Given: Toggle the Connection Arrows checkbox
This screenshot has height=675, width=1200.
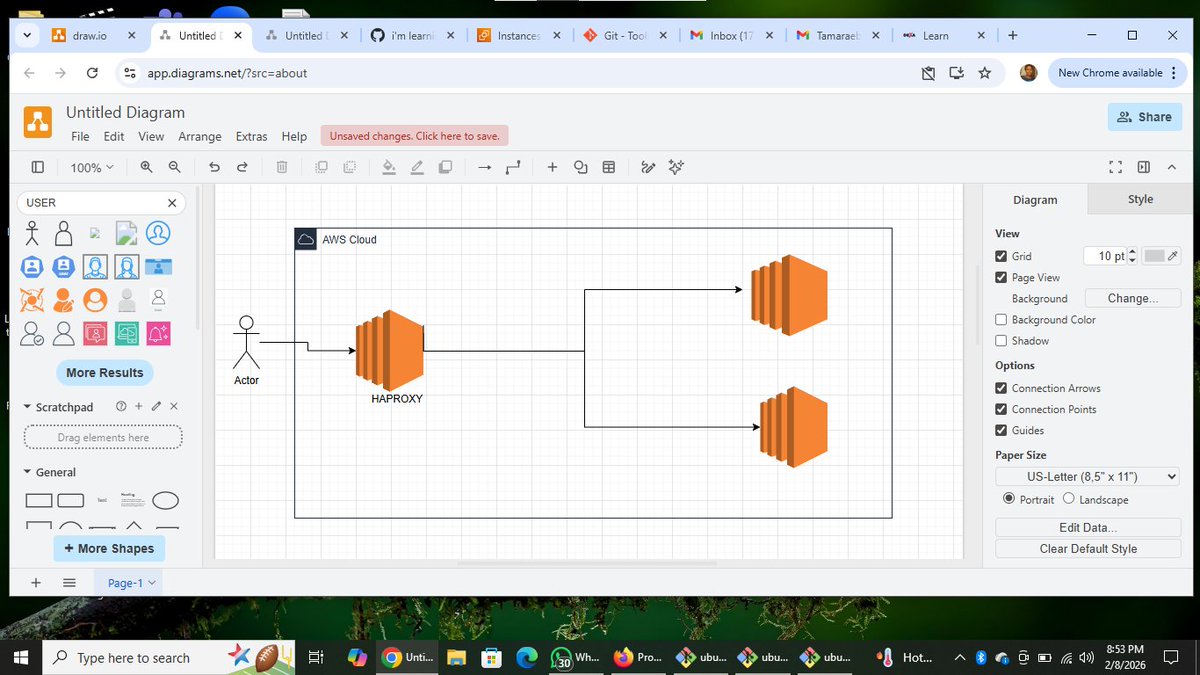Looking at the screenshot, I should click(x=1001, y=389).
